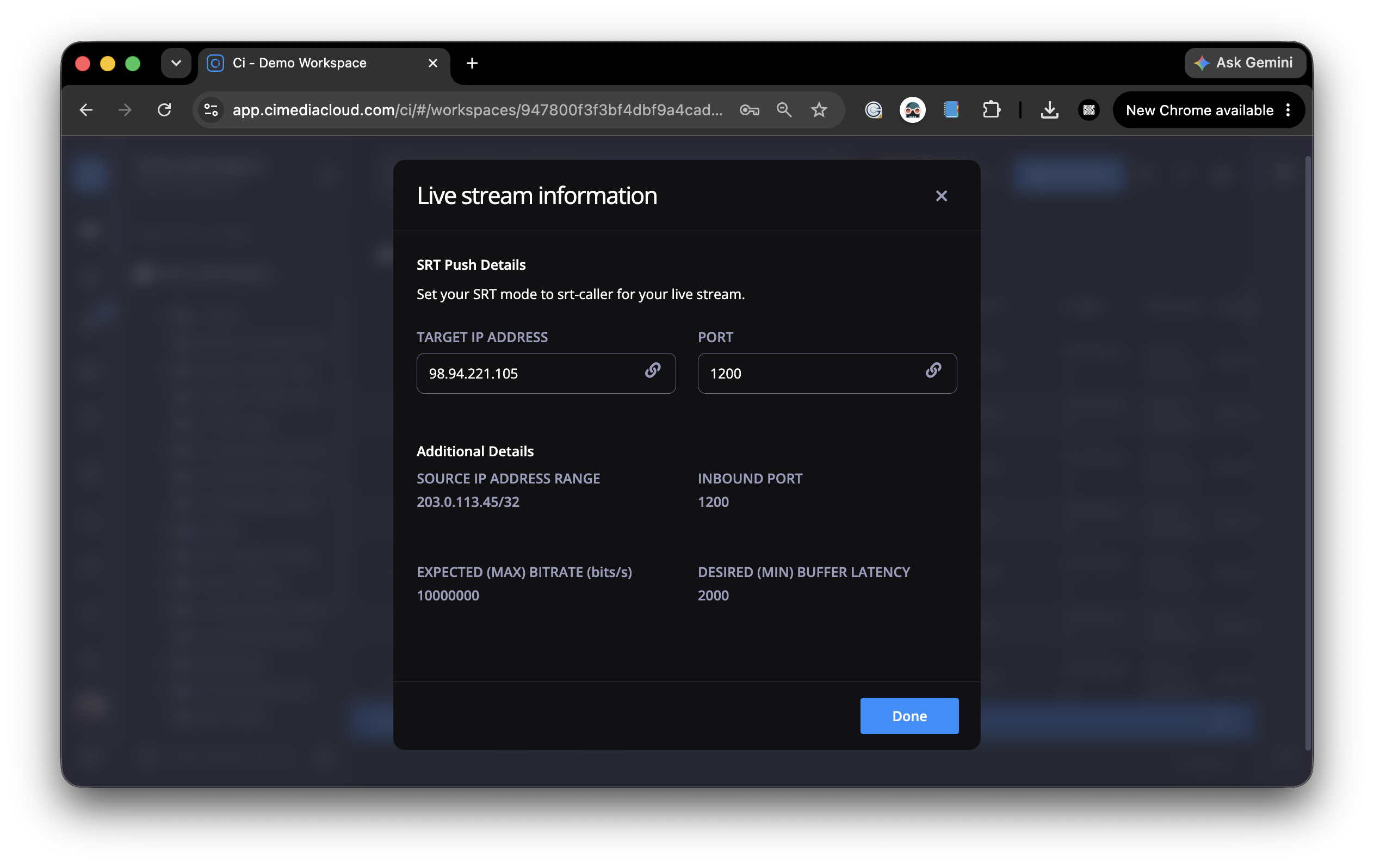
Task: Open the blue notebook extension
Action: coord(951,109)
